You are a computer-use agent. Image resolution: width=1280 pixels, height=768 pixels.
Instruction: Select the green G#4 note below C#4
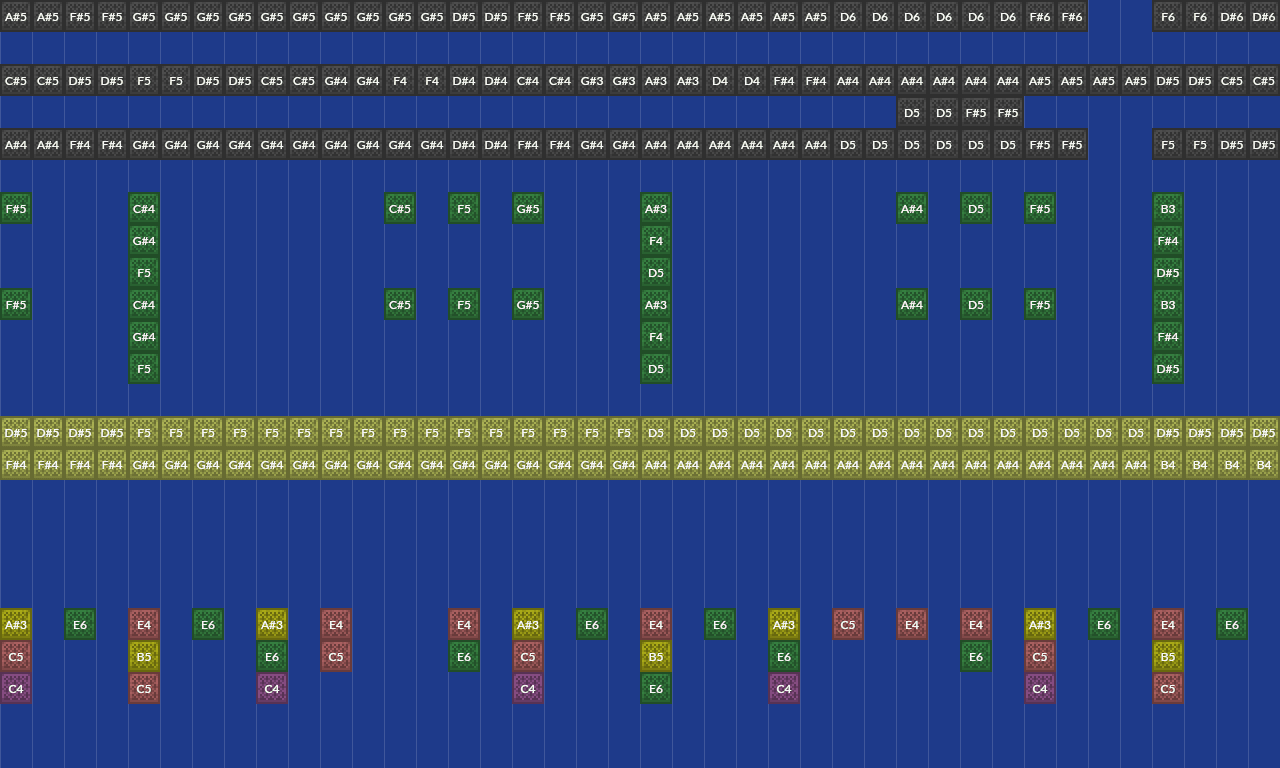pos(143,241)
